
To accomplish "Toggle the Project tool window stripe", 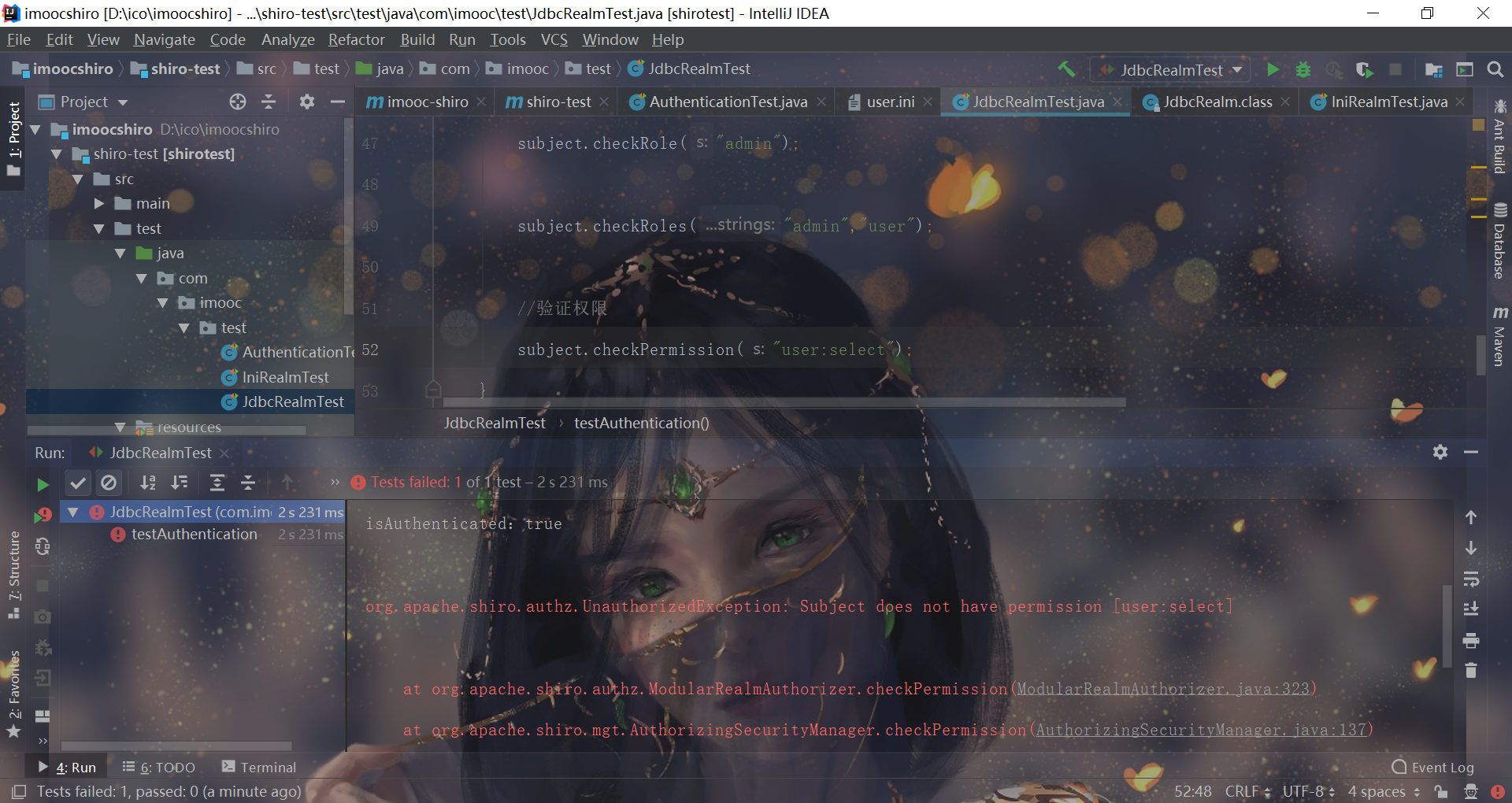I will tap(13, 139).
